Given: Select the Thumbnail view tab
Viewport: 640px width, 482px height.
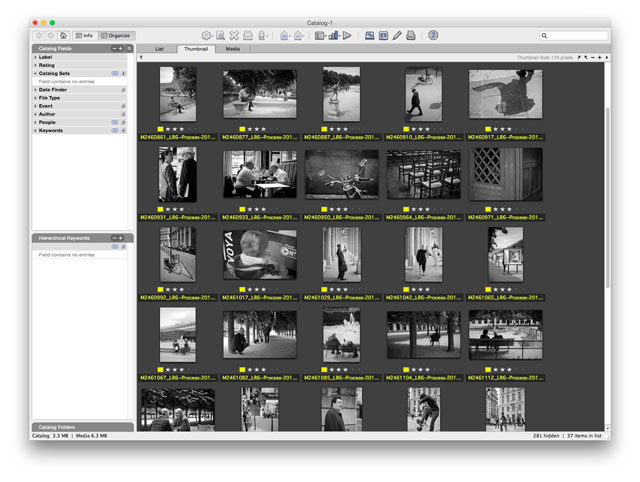Looking at the screenshot, I should tap(196, 49).
